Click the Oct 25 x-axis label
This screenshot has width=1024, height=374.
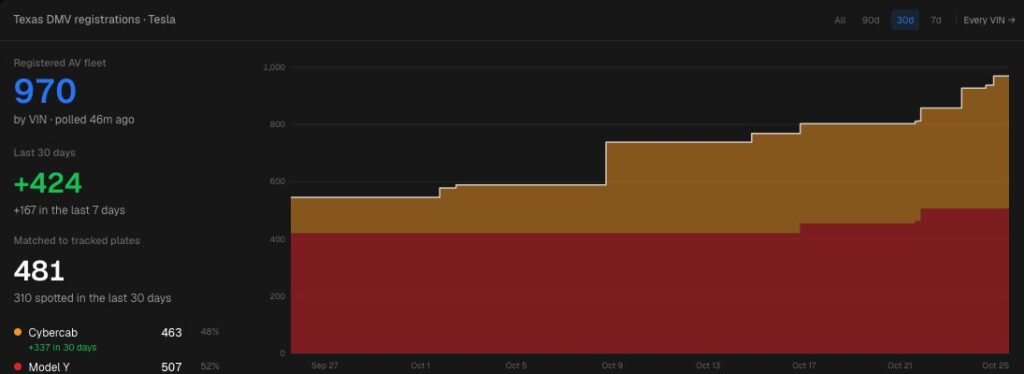coord(995,365)
